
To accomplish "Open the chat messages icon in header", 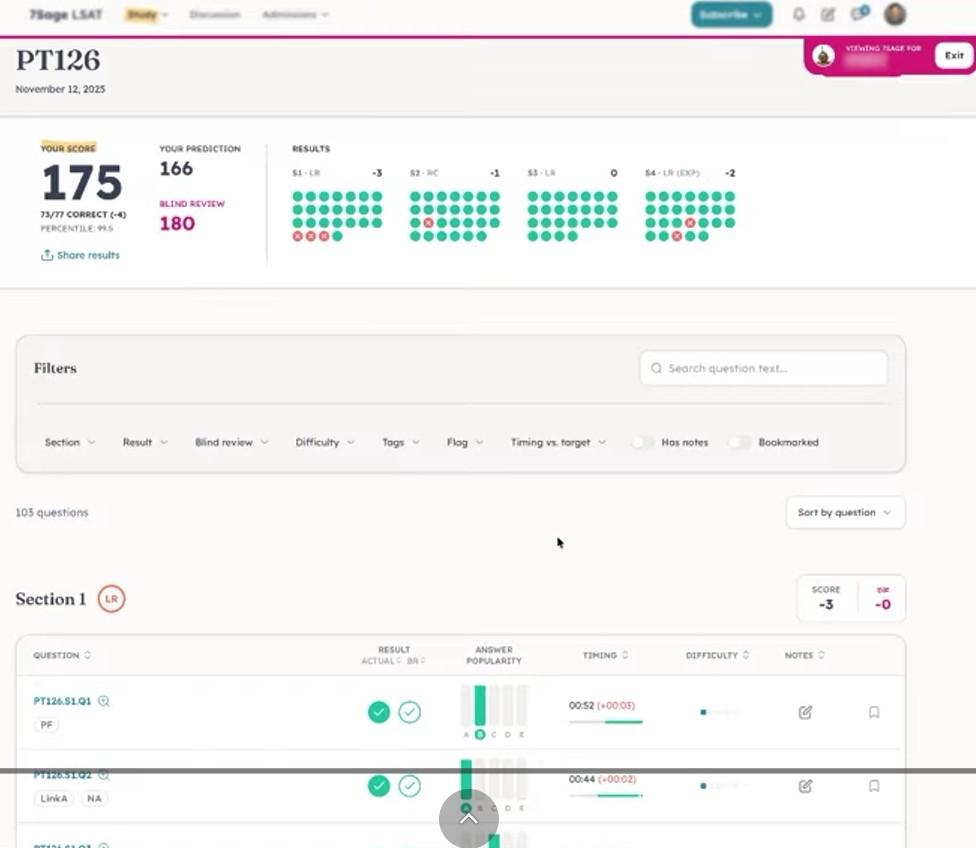I will 860,13.
